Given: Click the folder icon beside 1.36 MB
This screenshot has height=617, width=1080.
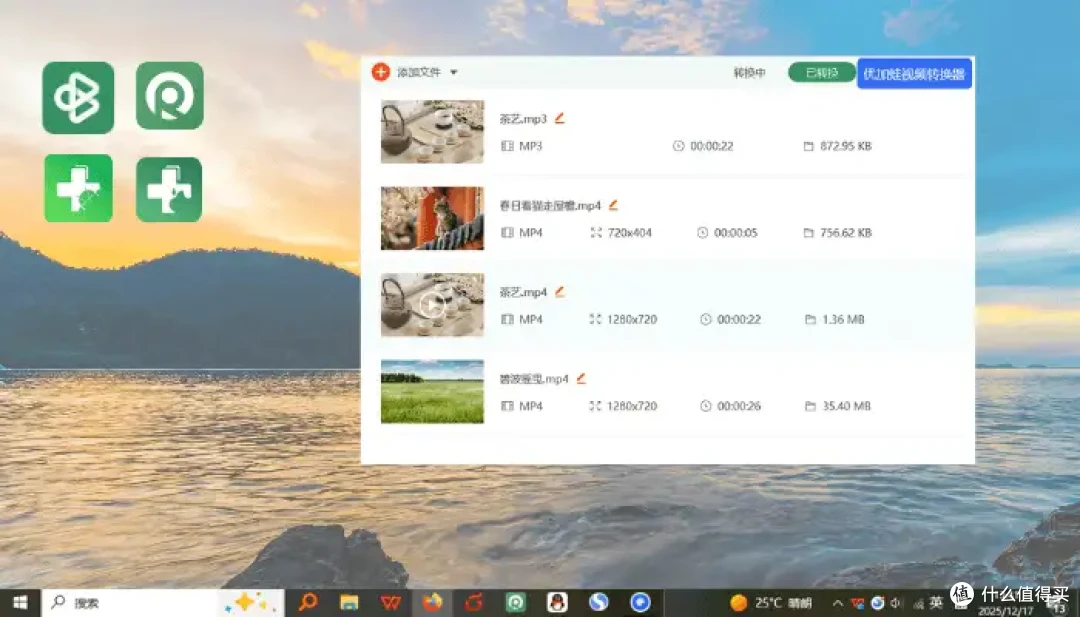Looking at the screenshot, I should [x=811, y=320].
